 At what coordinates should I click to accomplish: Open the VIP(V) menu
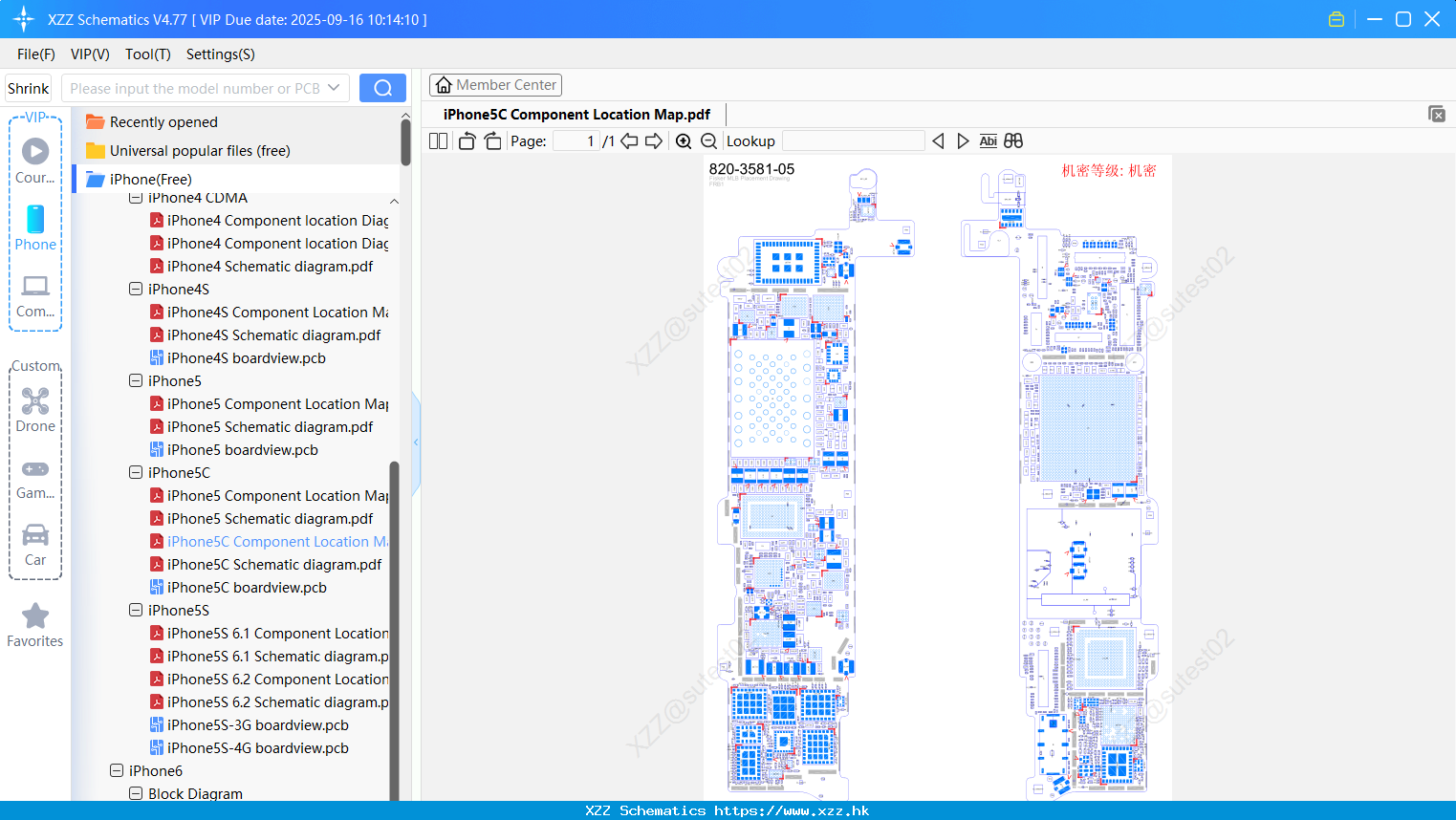[90, 54]
